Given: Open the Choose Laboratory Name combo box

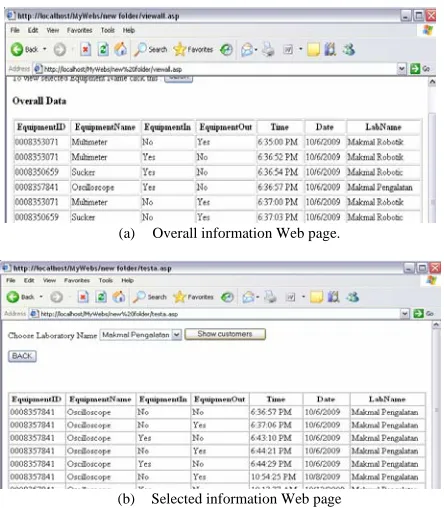Looking at the screenshot, I should click(x=140, y=335).
